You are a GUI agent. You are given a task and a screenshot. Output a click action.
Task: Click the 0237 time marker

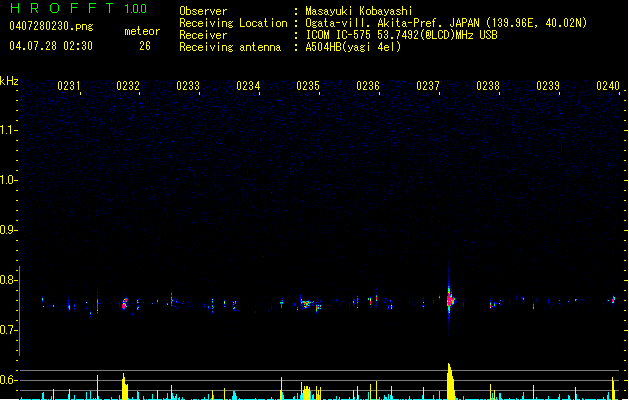428,86
